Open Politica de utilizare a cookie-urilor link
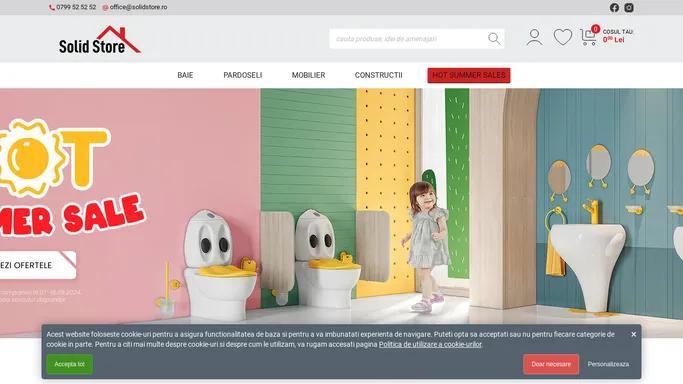 point(430,344)
